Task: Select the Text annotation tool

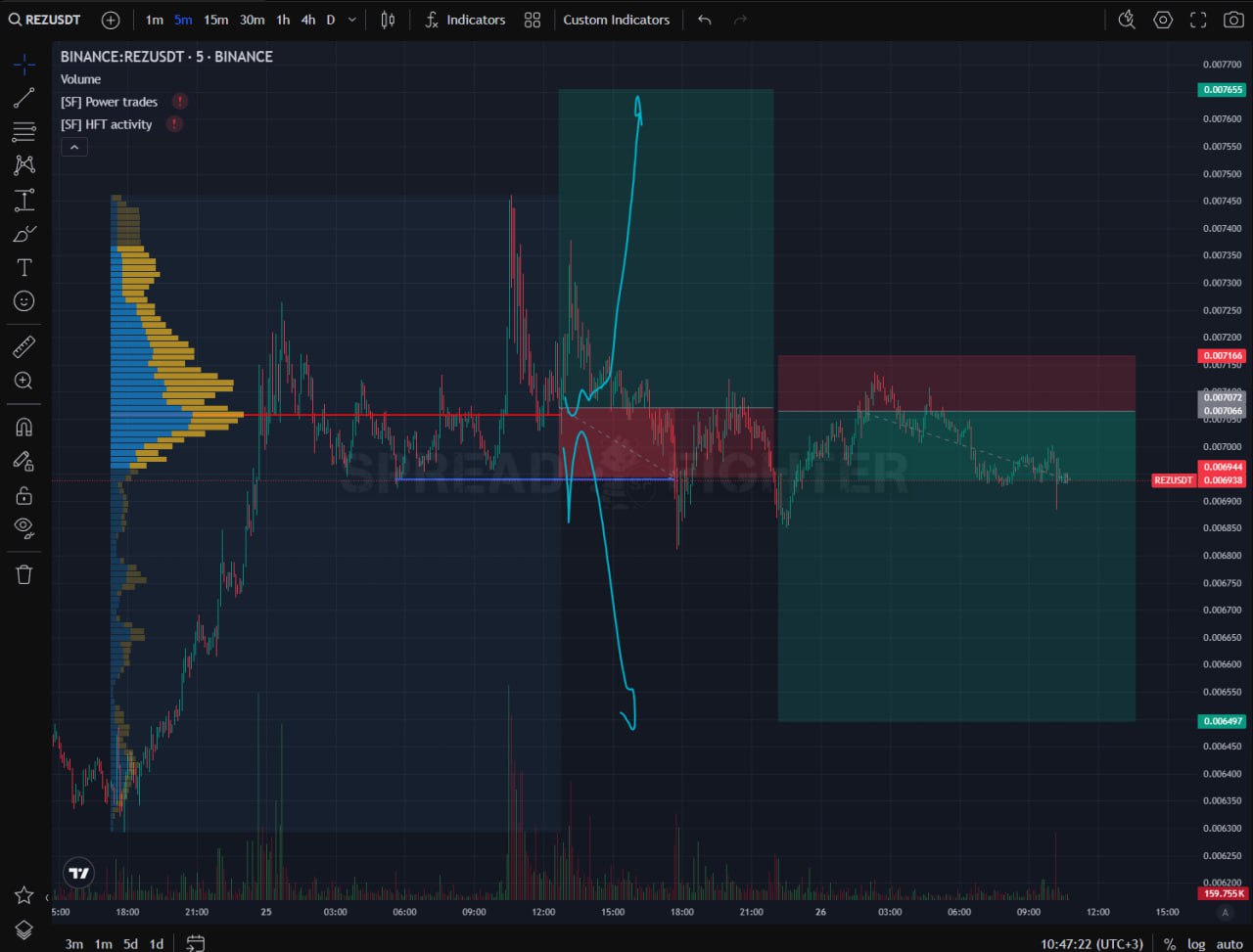Action: [x=23, y=266]
